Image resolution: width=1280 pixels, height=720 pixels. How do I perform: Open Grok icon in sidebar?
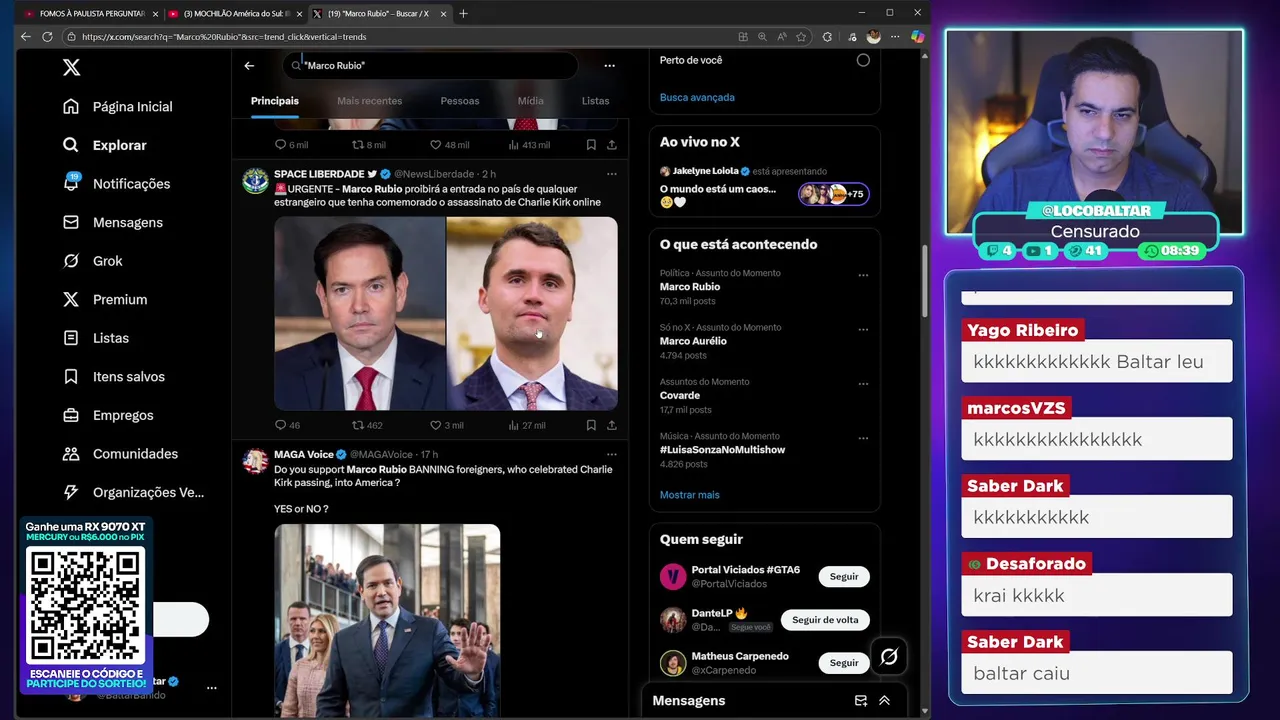71,261
